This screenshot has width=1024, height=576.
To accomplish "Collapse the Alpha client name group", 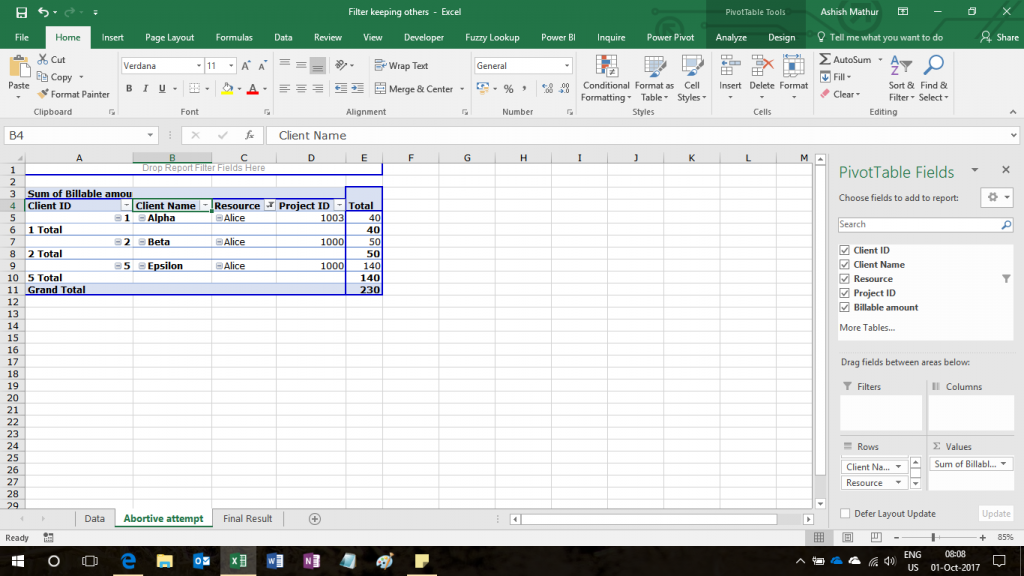I will click(142, 218).
